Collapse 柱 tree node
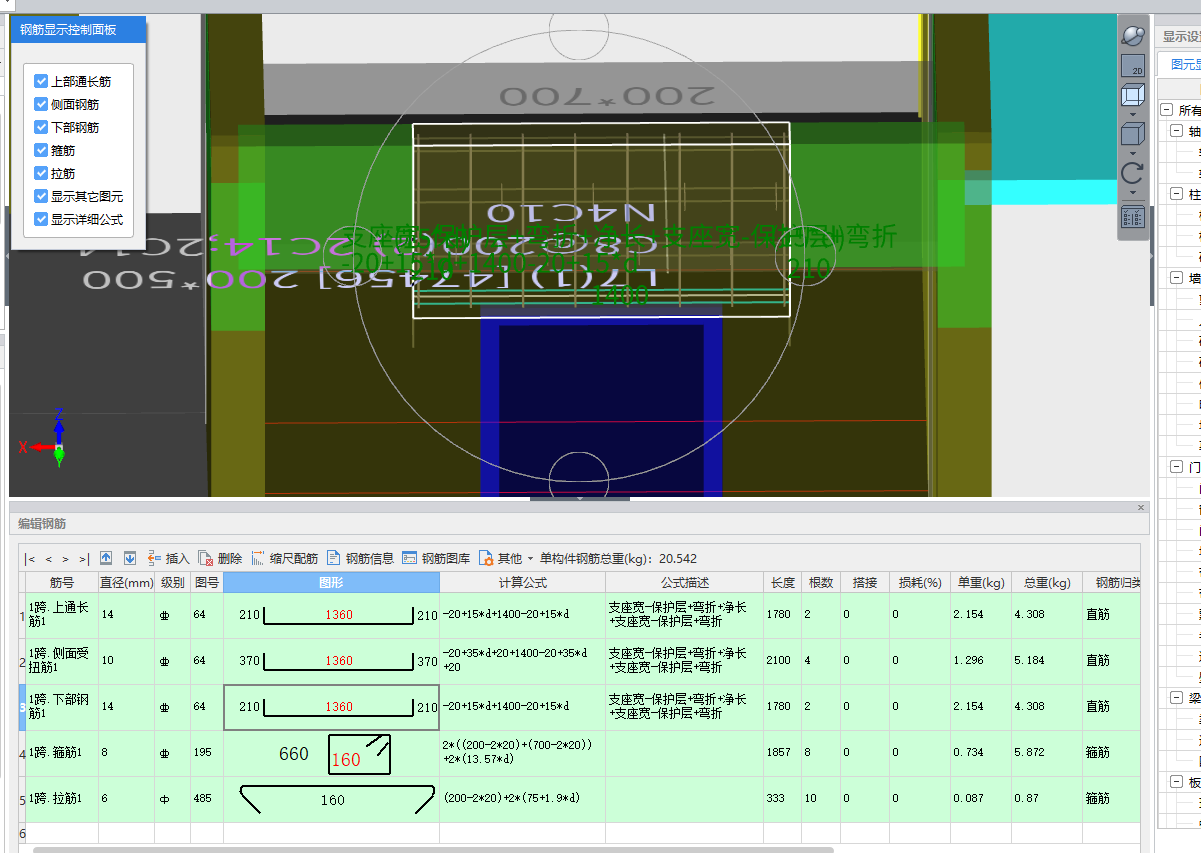1201x853 pixels. [1177, 194]
